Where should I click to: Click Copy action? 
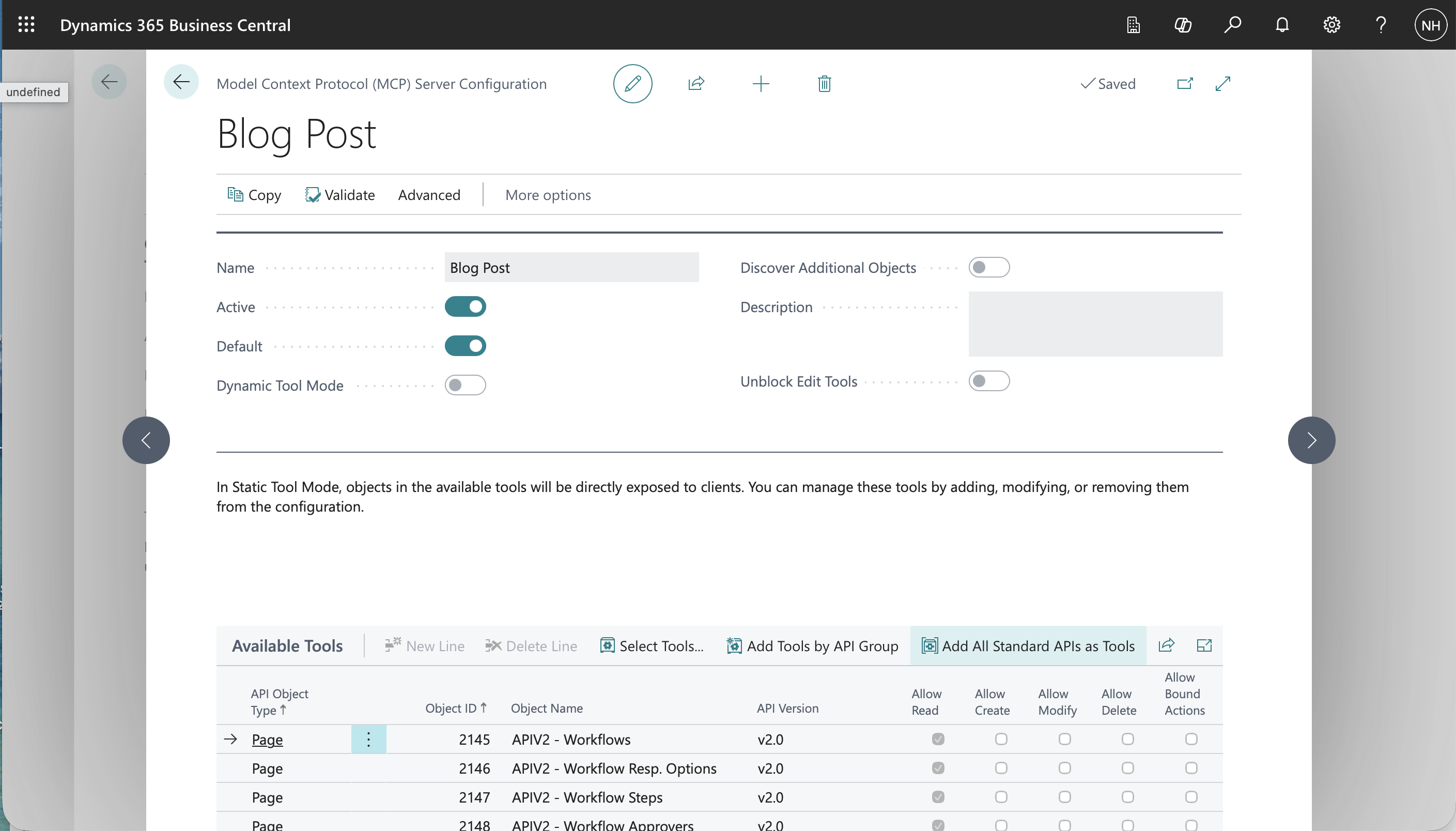[x=254, y=195]
